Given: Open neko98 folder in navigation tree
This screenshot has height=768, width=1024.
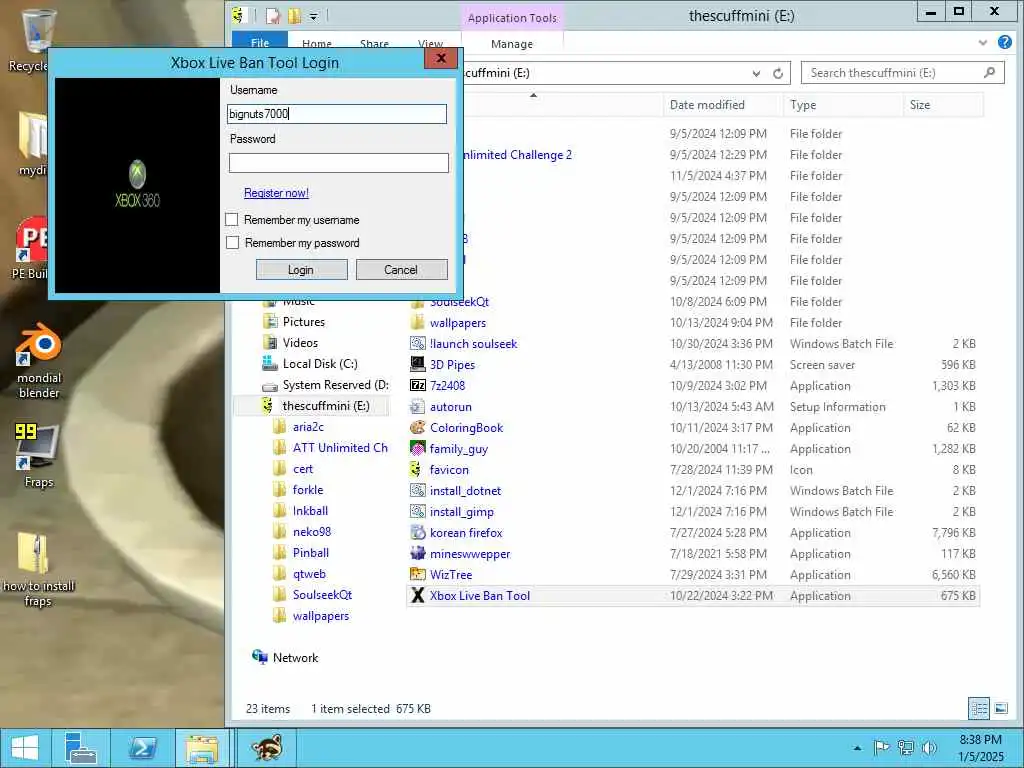Looking at the screenshot, I should pos(312,532).
